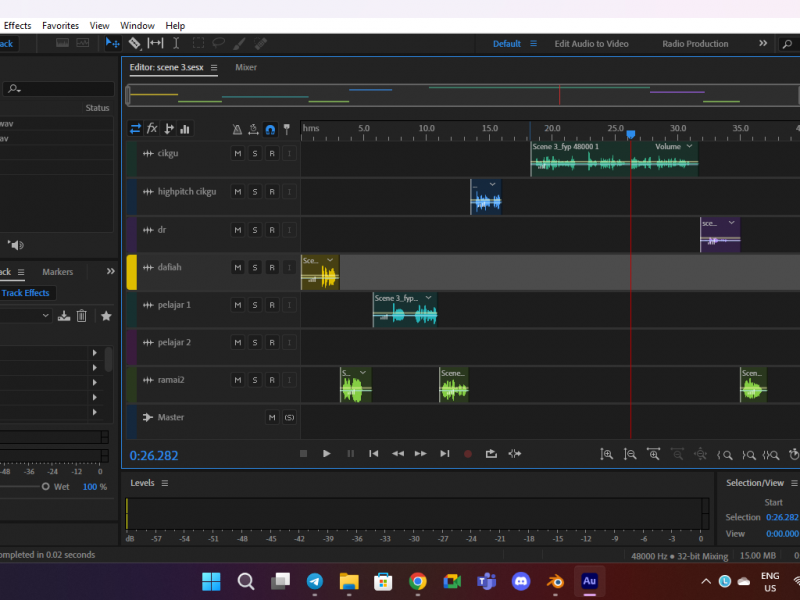The height and width of the screenshot is (600, 800).
Task: Open Adobe Audition from the taskbar
Action: (589, 581)
